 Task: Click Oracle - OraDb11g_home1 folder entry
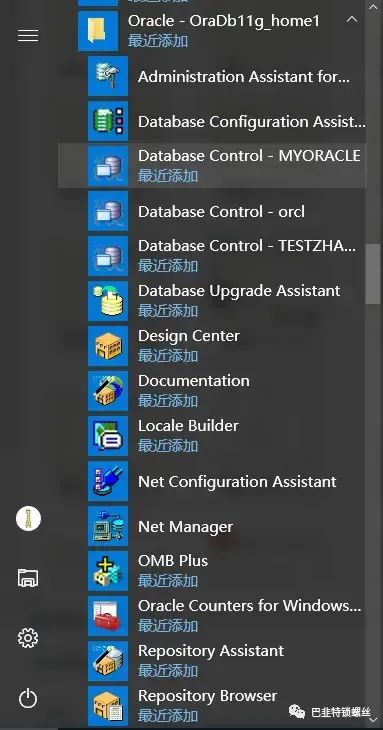pyautogui.click(x=222, y=31)
